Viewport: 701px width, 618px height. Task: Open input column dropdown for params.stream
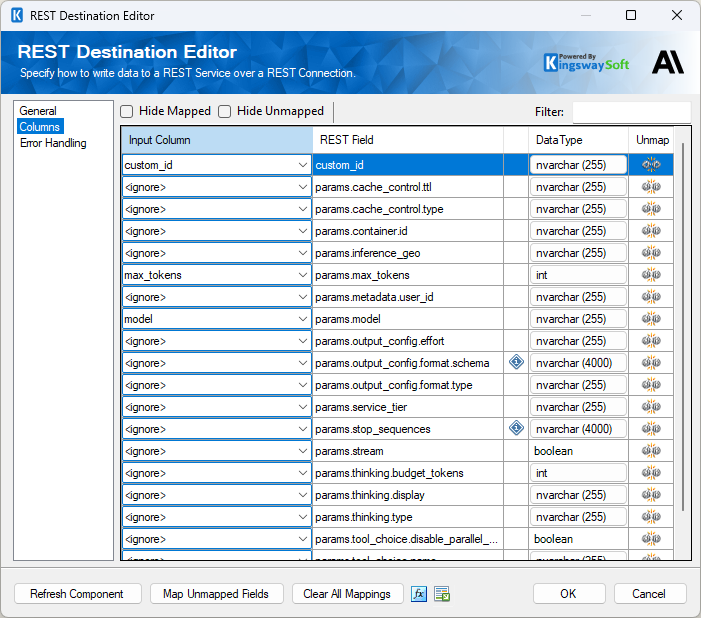pyautogui.click(x=303, y=451)
